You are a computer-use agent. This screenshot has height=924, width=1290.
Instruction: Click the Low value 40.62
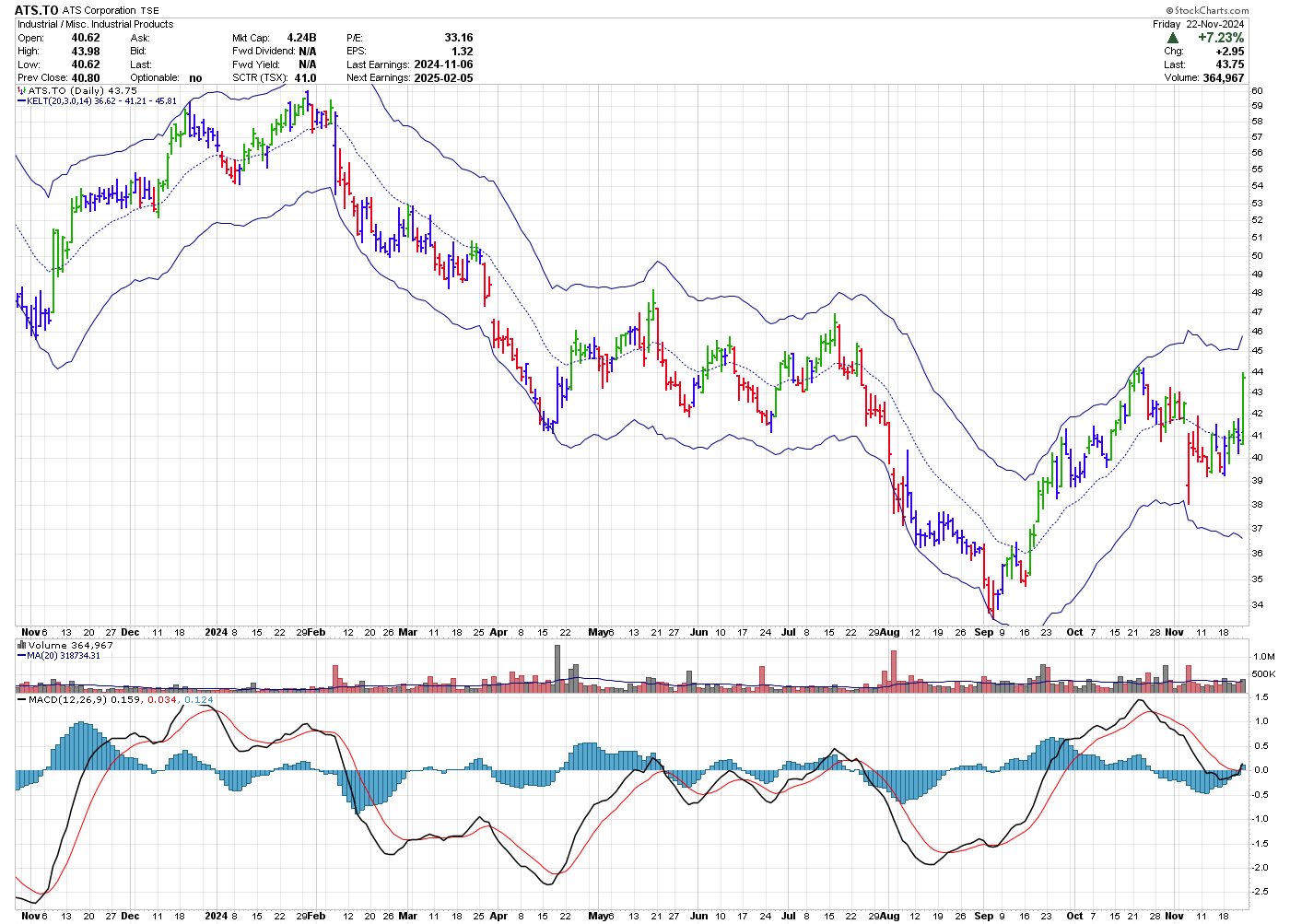86,64
